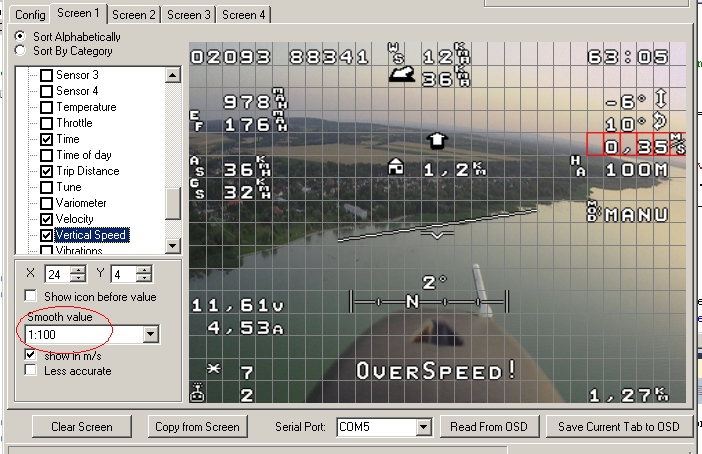Select the compass N heading indicator
This screenshot has width=702, height=454.
click(x=412, y=300)
